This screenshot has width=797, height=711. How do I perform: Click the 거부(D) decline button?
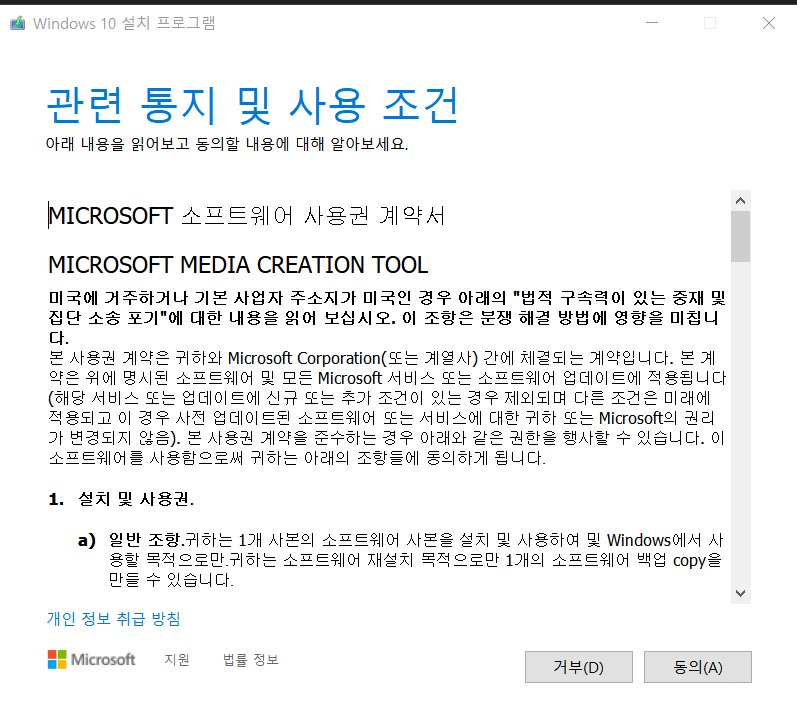coord(578,667)
